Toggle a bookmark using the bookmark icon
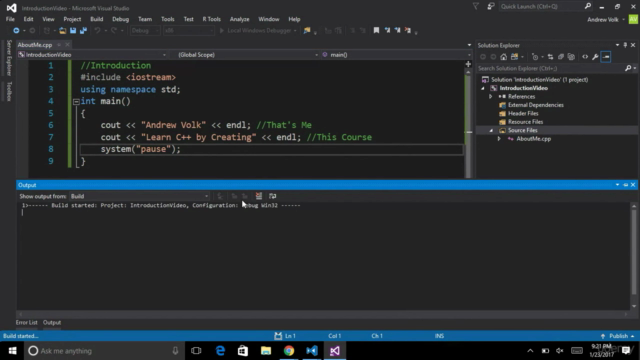Viewport: 640px width, 360px height. (376, 30)
